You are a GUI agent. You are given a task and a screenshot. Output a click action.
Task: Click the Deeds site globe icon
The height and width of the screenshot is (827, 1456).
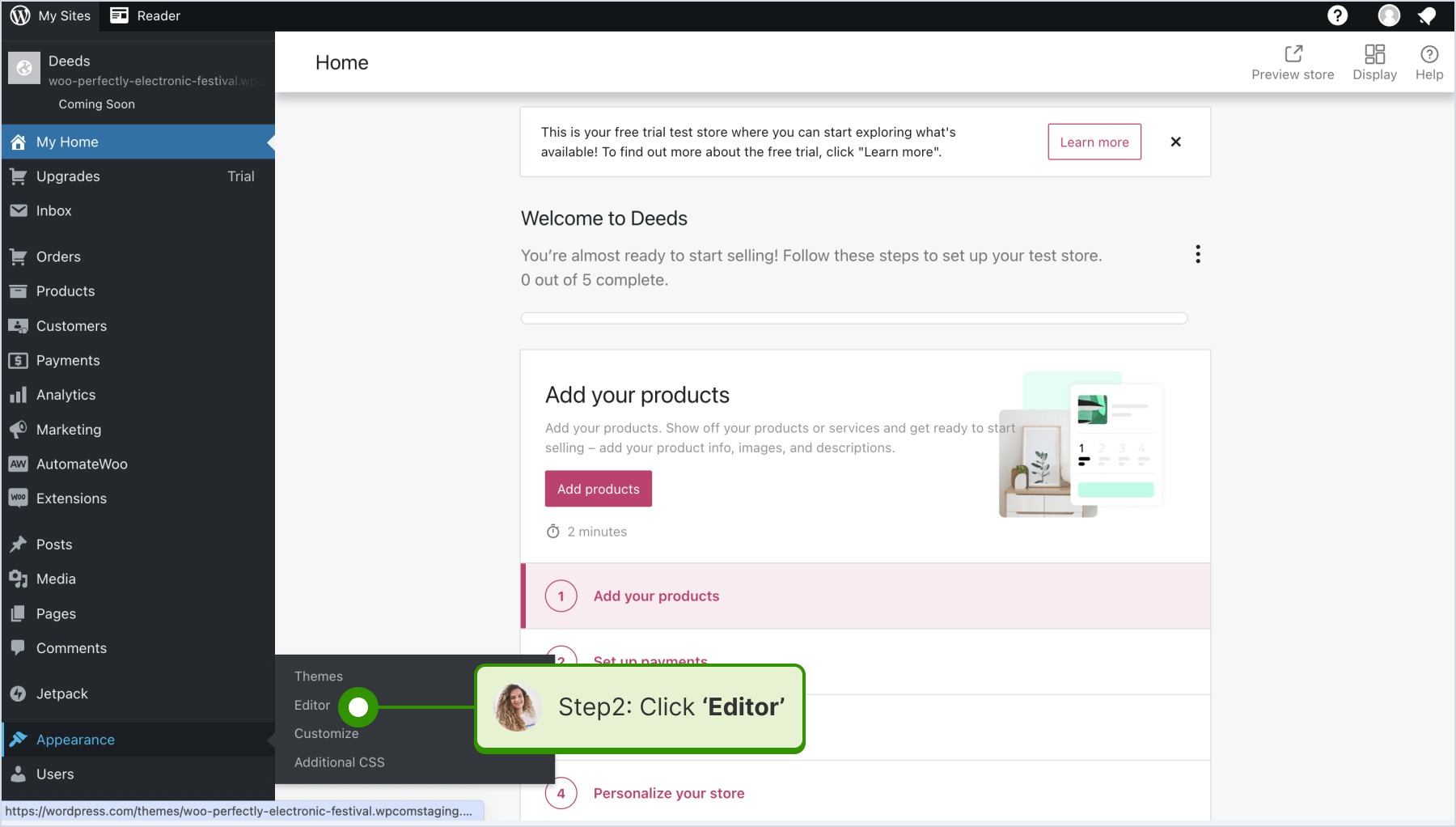[x=24, y=68]
